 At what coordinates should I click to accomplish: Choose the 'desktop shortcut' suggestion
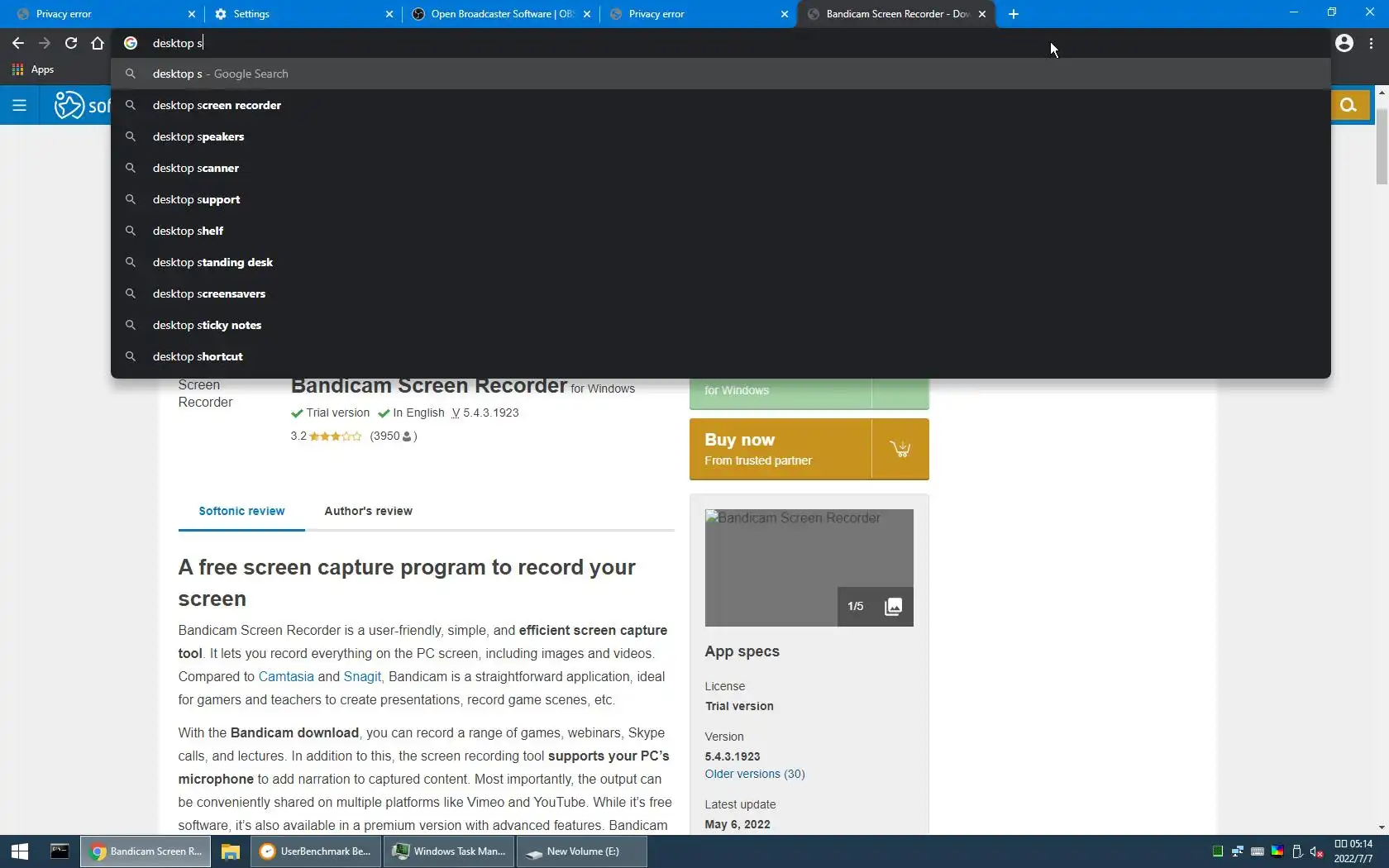721,356
